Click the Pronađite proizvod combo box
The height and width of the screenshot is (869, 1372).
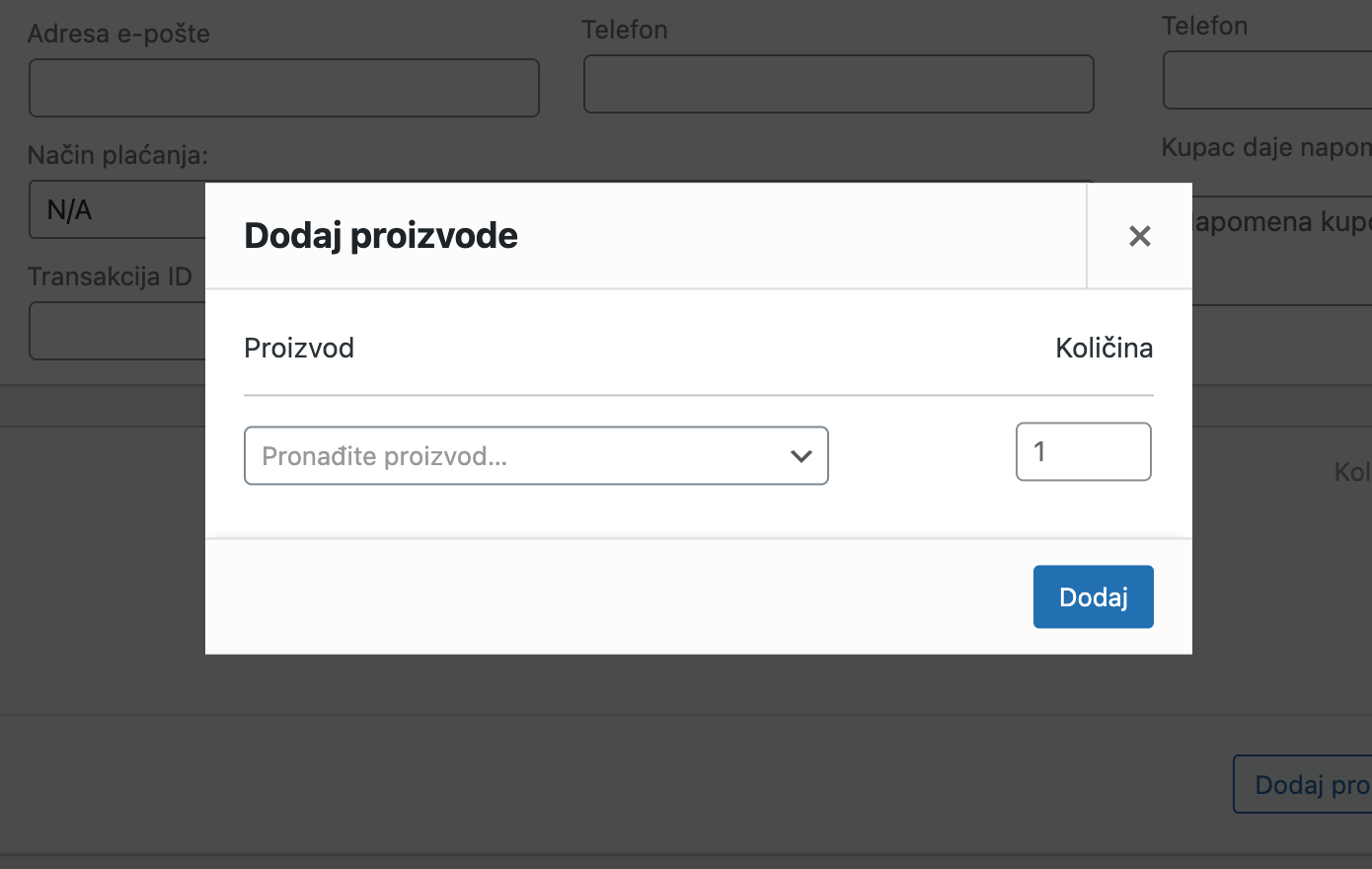point(536,455)
